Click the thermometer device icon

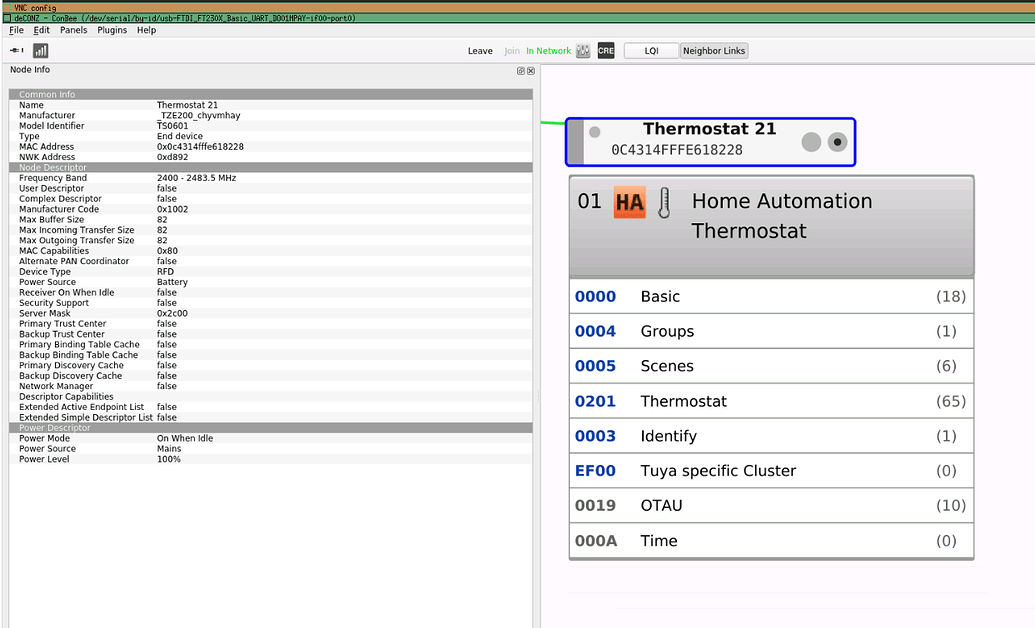pyautogui.click(x=664, y=202)
